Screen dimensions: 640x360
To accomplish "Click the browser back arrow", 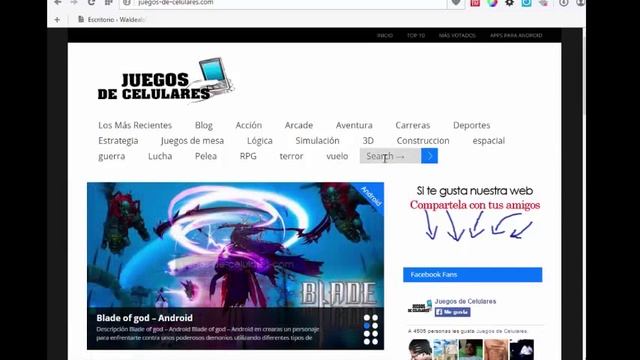I will [58, 2].
